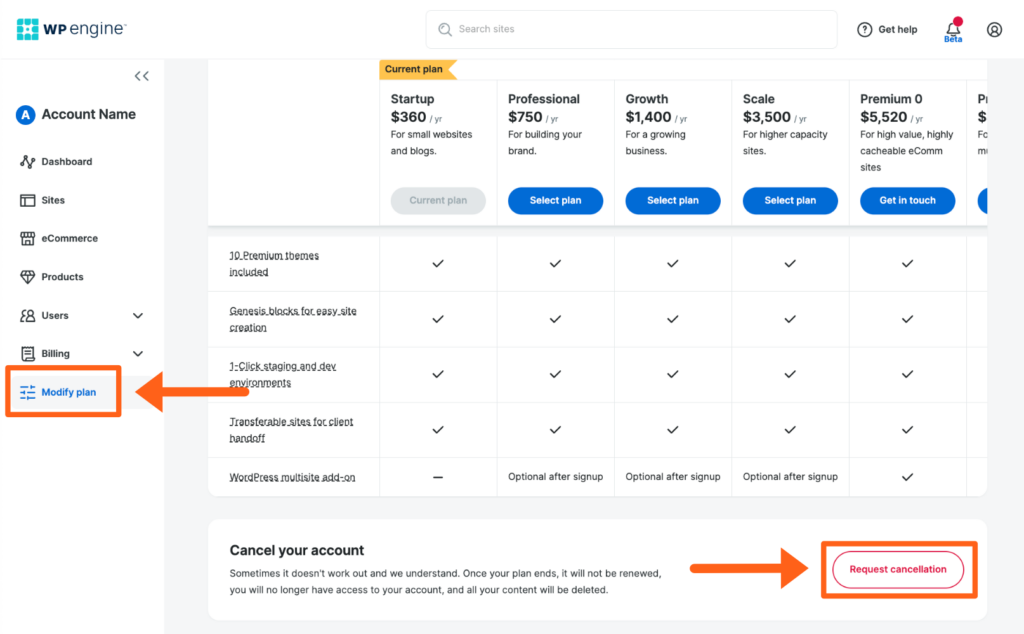
Task: Click the 1-Click staging feature label
Action: [282, 374]
